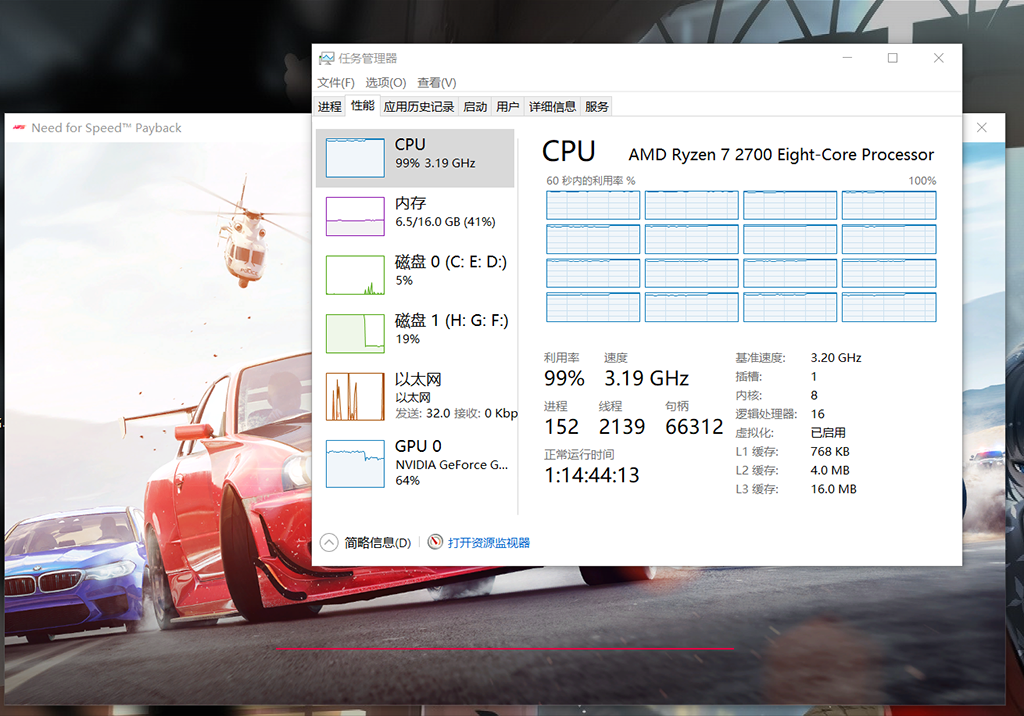Collapse view with 简略信息(D) arrow icon

pos(328,542)
